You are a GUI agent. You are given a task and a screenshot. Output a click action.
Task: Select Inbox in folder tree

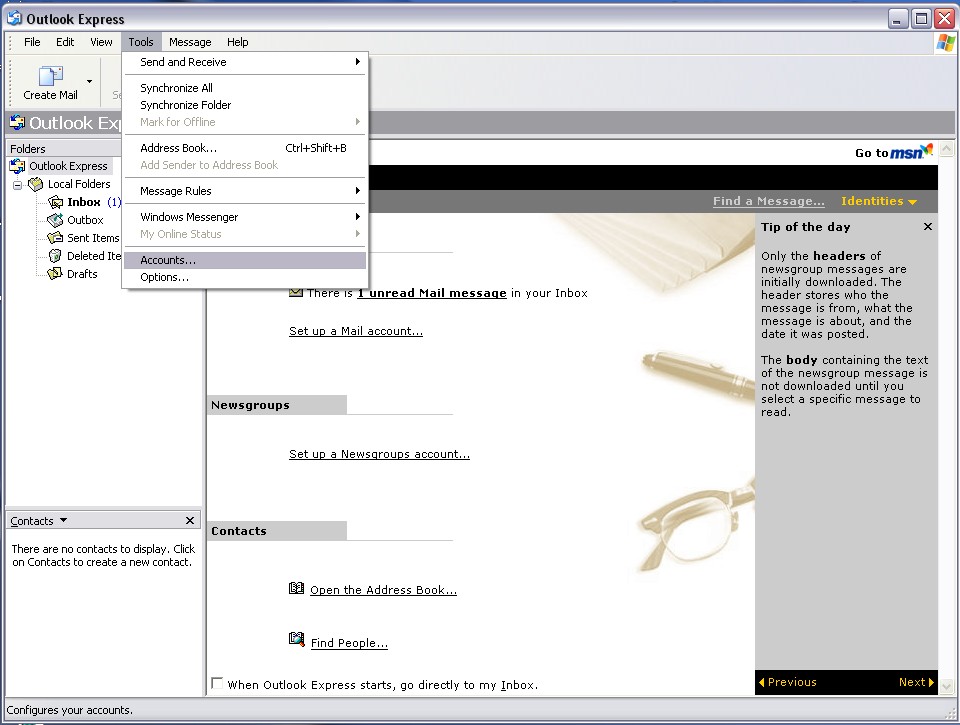(84, 202)
